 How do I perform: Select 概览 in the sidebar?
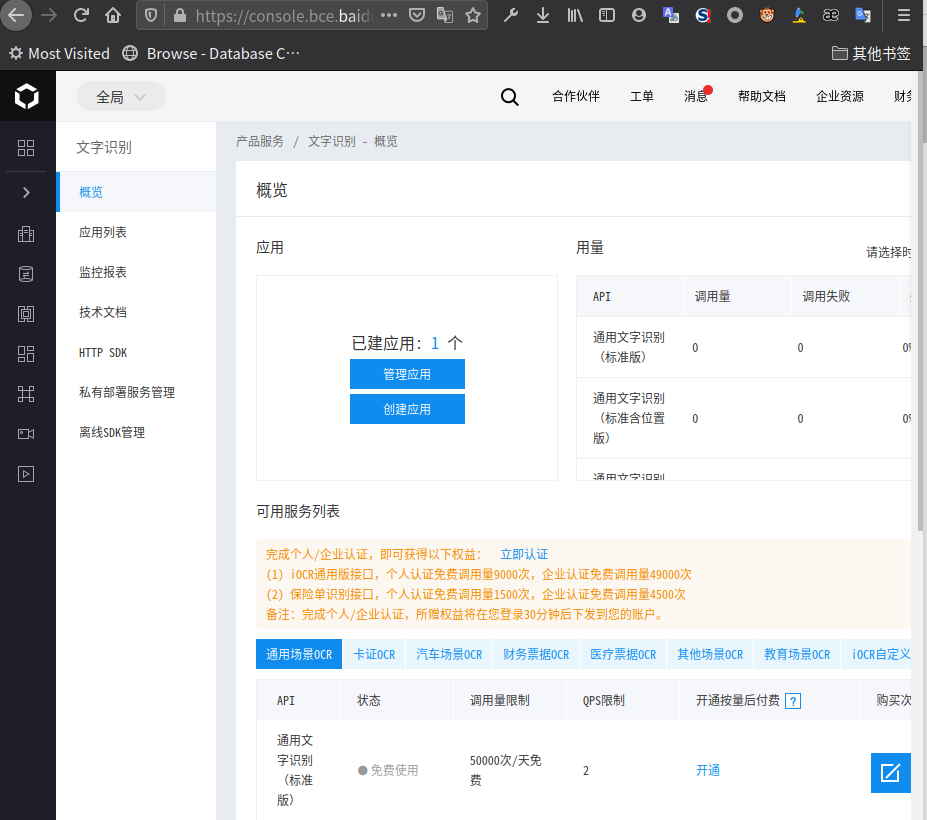click(136, 192)
